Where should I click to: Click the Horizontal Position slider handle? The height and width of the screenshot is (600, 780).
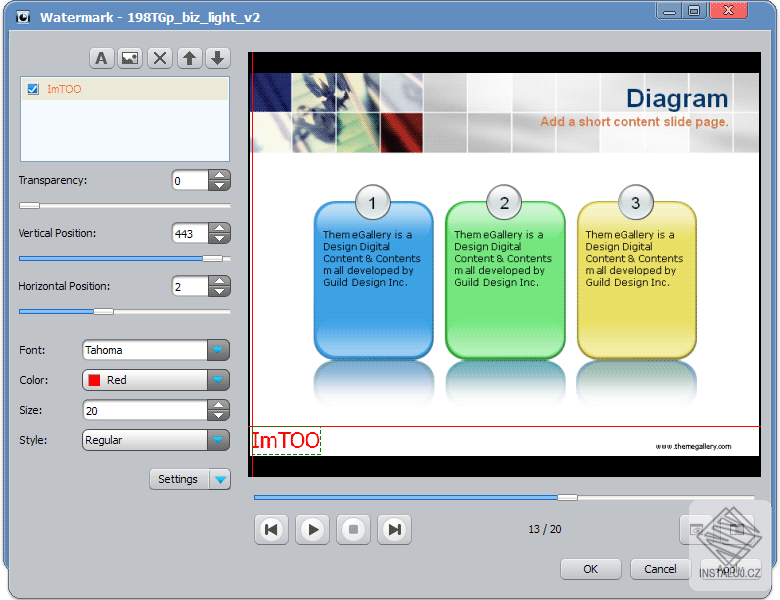(103, 311)
